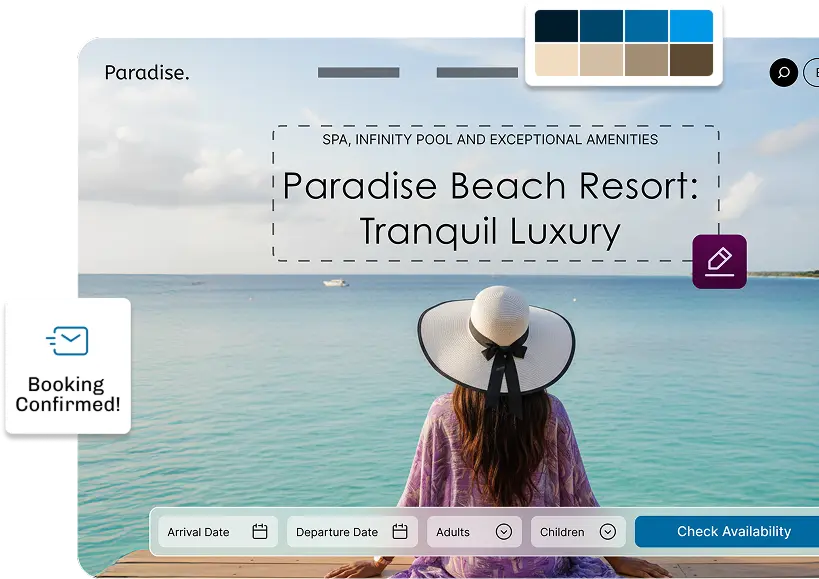Viewport: 819px width, 579px height.
Task: Pick the bright sky blue swatch
Action: click(x=691, y=26)
